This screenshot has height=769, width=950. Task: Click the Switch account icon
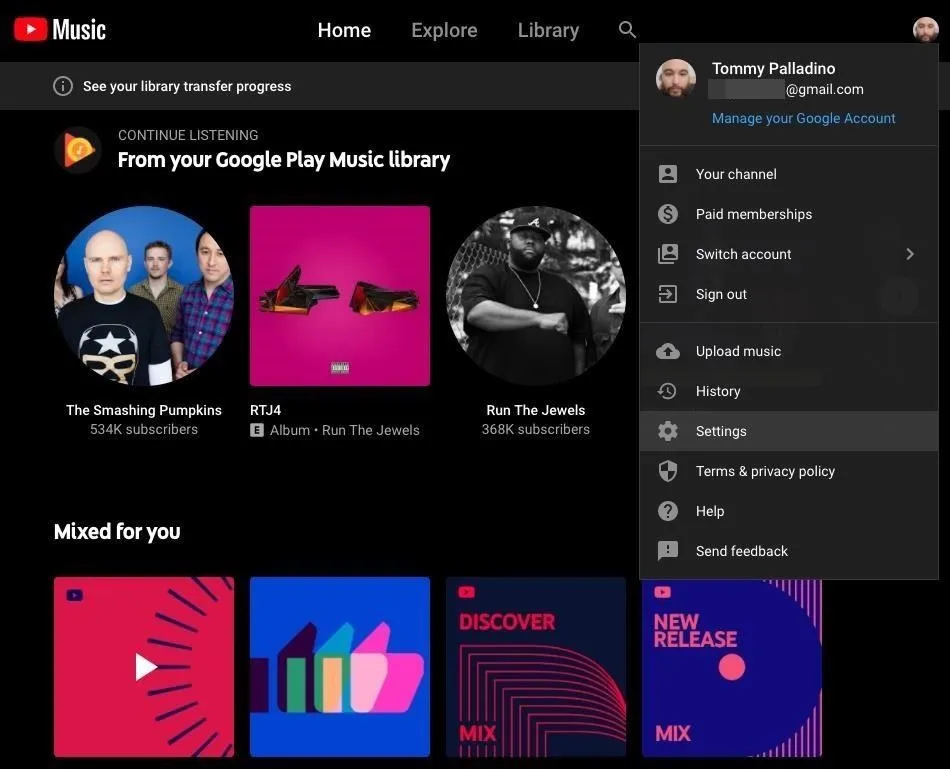(668, 254)
